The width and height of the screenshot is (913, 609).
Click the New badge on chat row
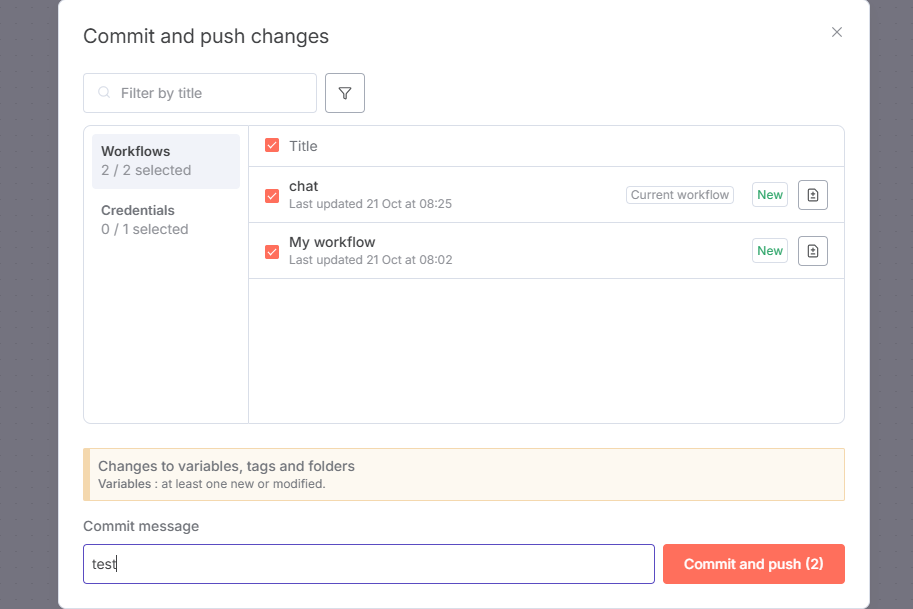[x=769, y=195]
